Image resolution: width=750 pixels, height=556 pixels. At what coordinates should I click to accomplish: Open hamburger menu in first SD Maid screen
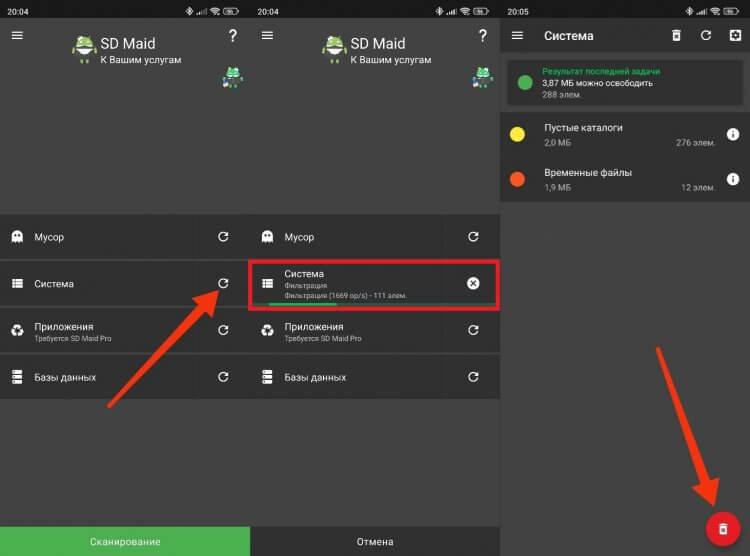17,35
